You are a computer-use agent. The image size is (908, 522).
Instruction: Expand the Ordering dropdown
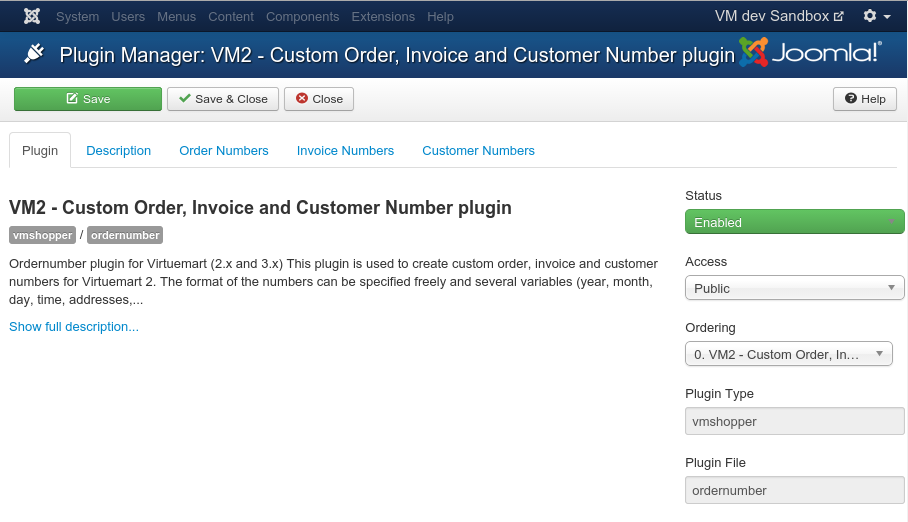788,354
